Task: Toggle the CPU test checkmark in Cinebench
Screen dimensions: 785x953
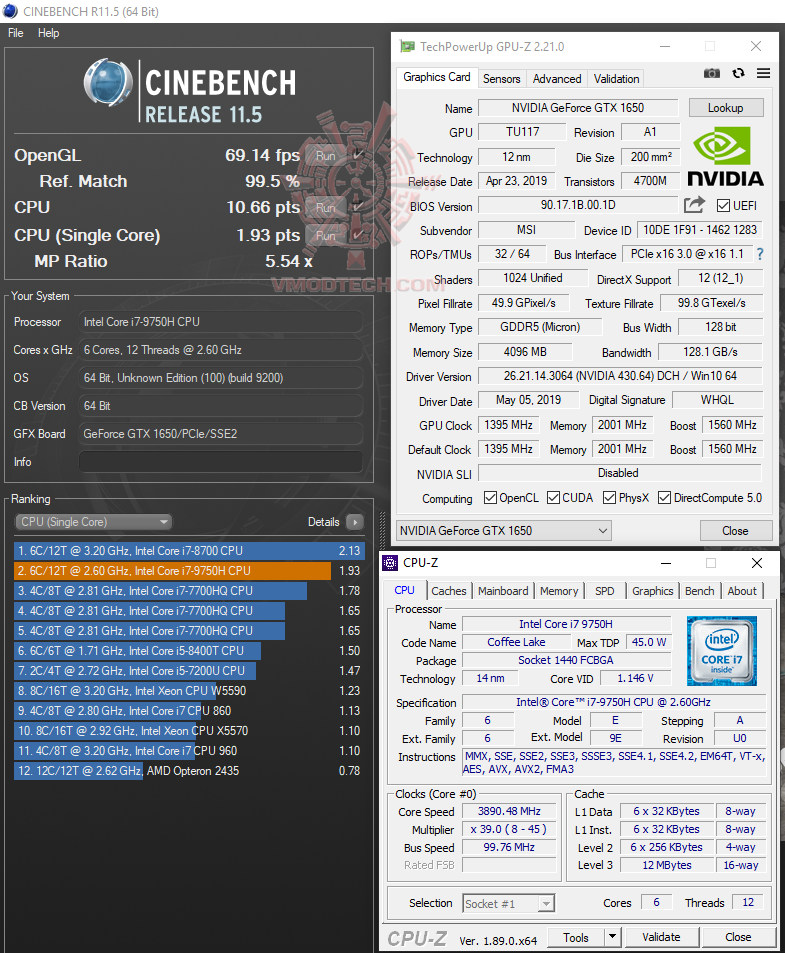Action: (x=358, y=207)
